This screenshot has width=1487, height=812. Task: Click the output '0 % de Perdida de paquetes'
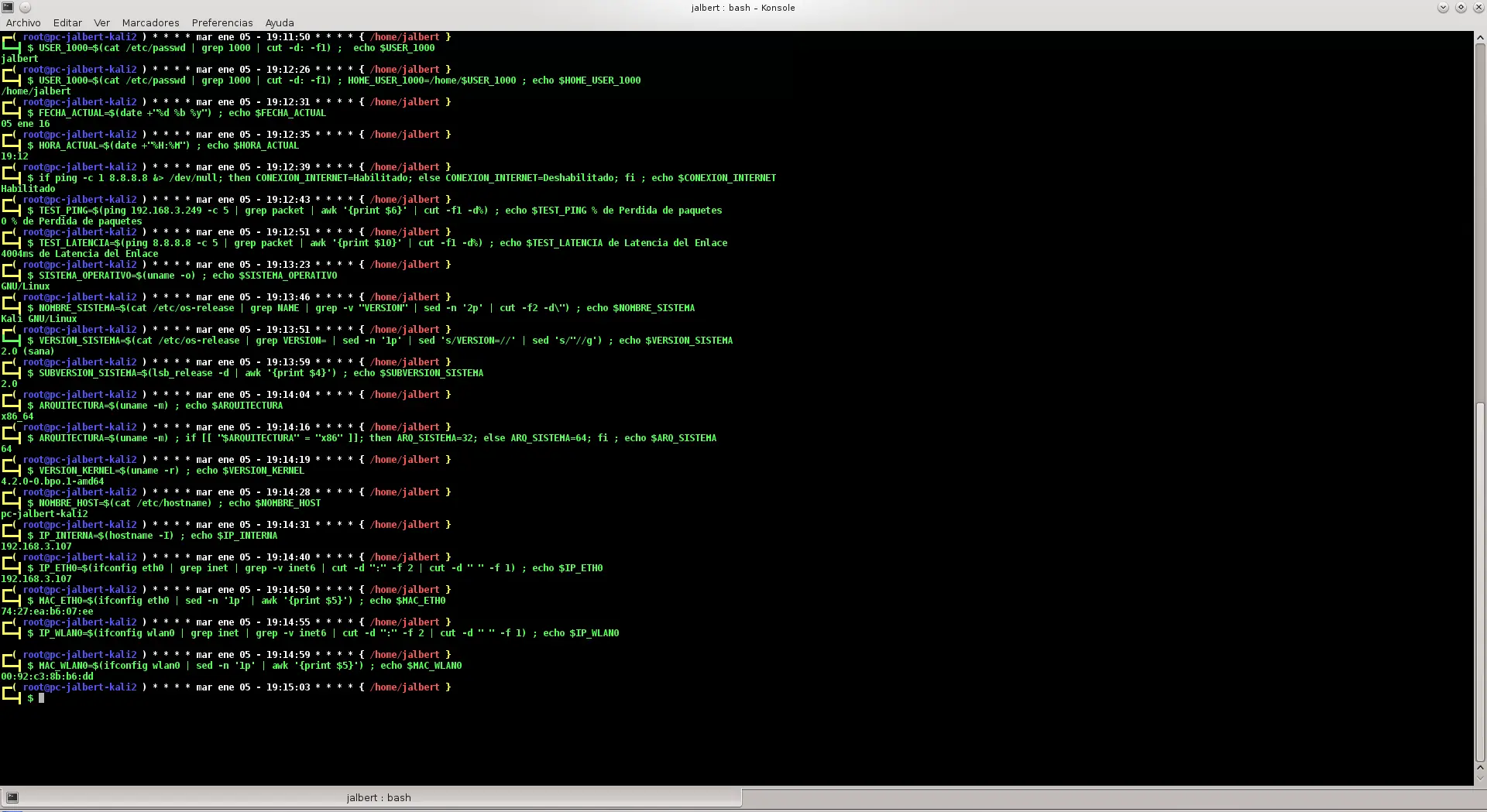(x=71, y=221)
